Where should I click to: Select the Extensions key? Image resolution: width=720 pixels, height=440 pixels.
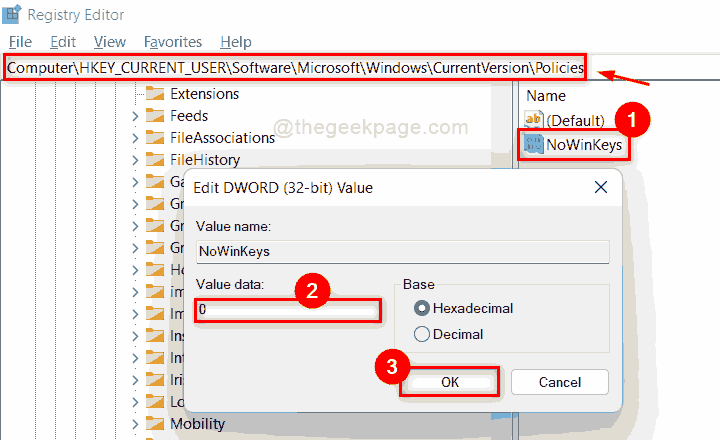tap(204, 94)
